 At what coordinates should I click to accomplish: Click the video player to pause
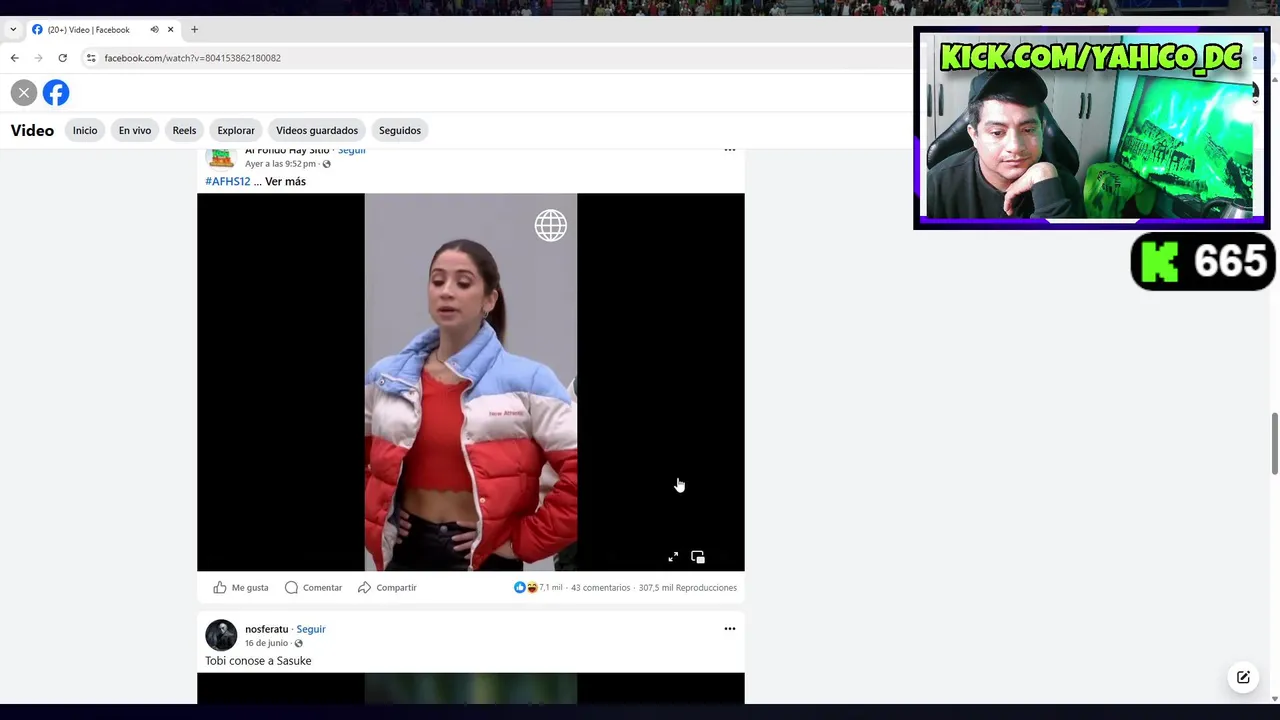click(471, 382)
